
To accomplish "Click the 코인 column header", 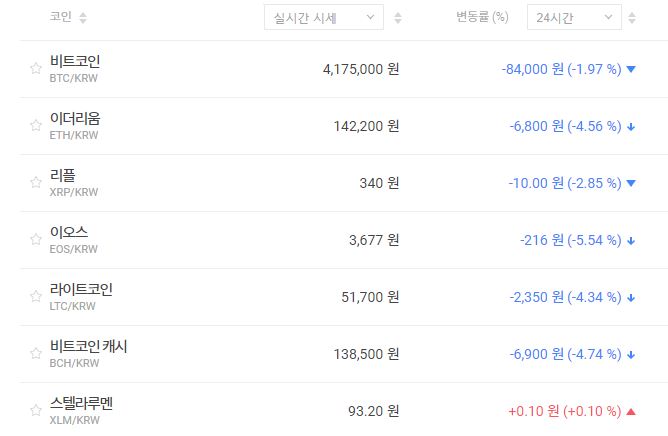I will pos(60,18).
